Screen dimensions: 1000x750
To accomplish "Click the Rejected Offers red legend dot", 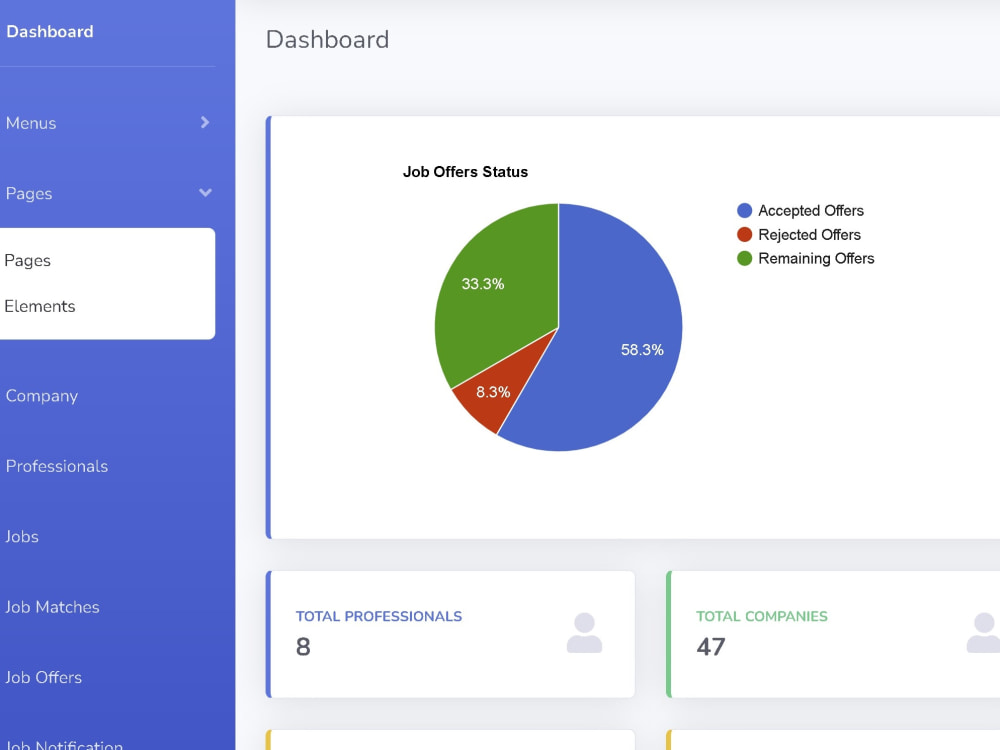I will click(x=744, y=235).
